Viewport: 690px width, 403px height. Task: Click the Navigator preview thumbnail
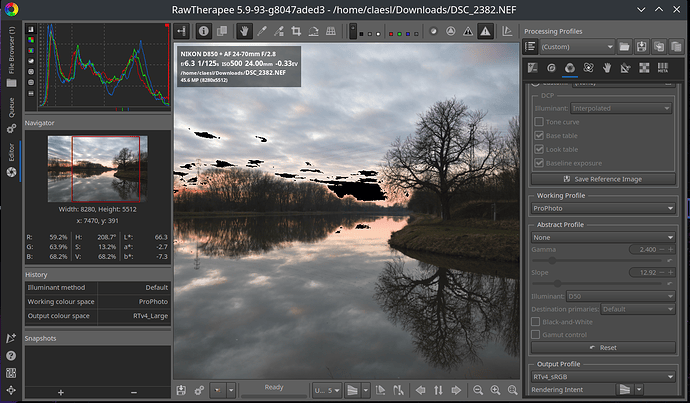[x=97, y=167]
